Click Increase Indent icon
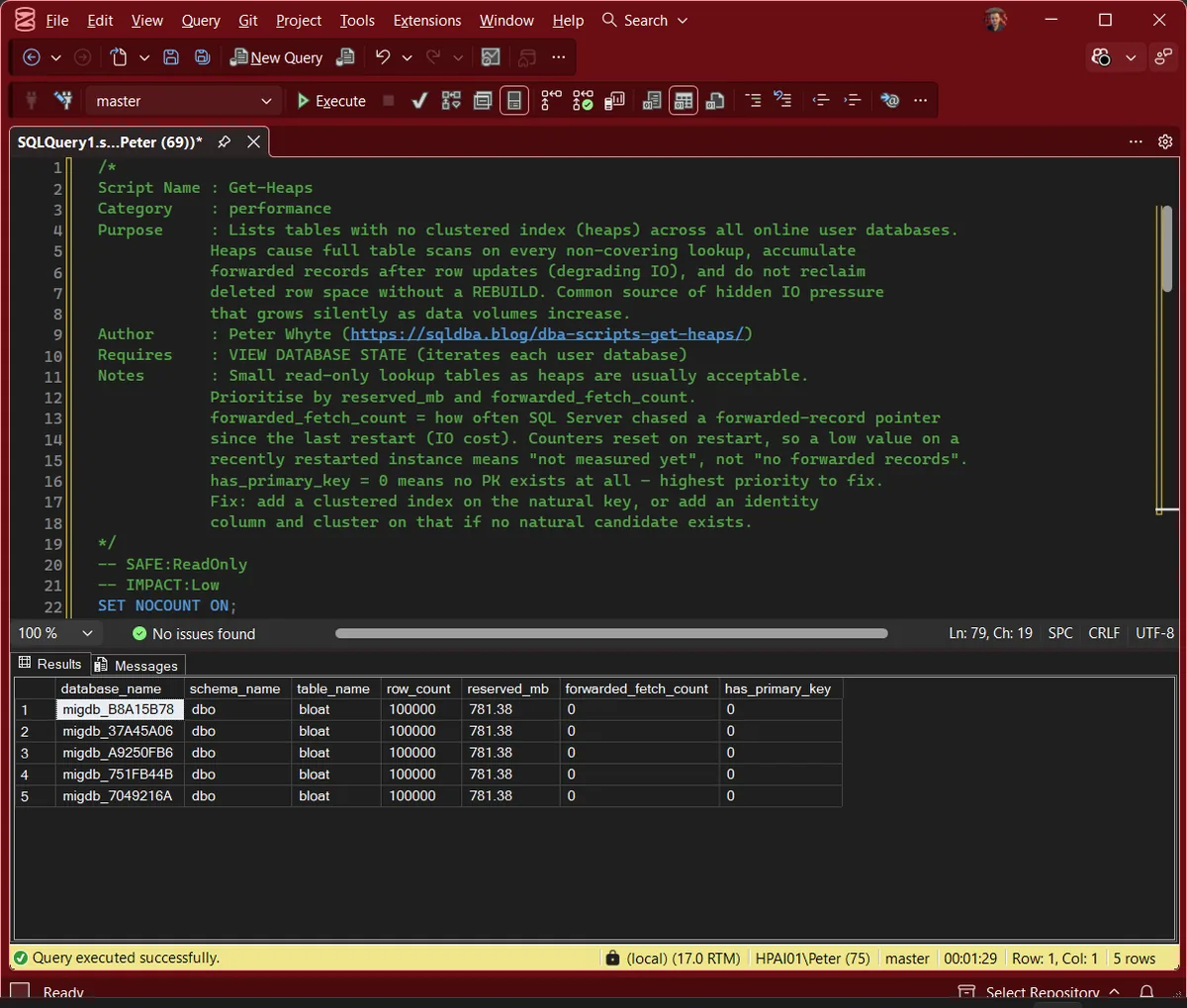The width and height of the screenshot is (1187, 1008). click(852, 101)
